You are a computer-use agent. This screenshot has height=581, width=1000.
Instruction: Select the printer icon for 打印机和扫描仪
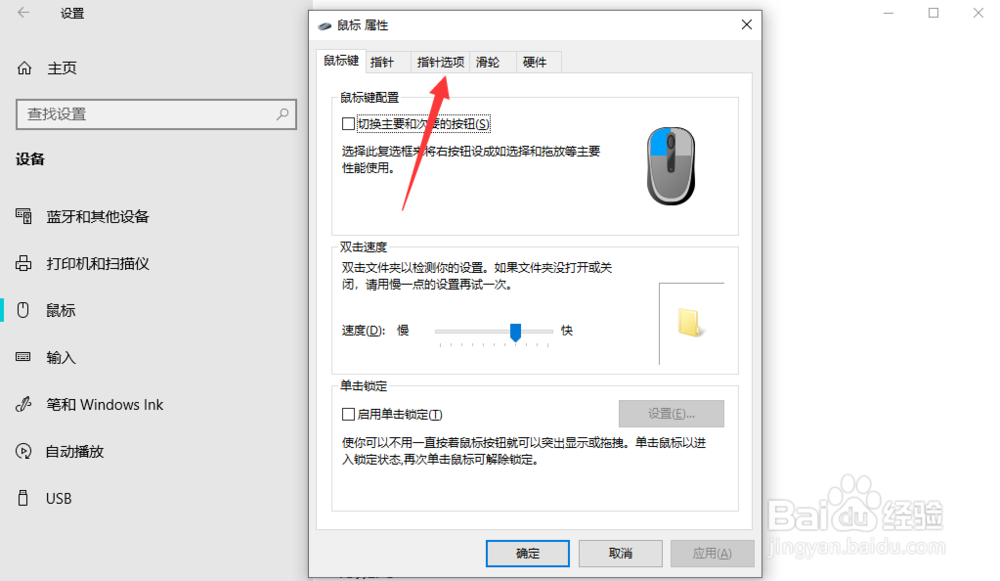[24, 263]
